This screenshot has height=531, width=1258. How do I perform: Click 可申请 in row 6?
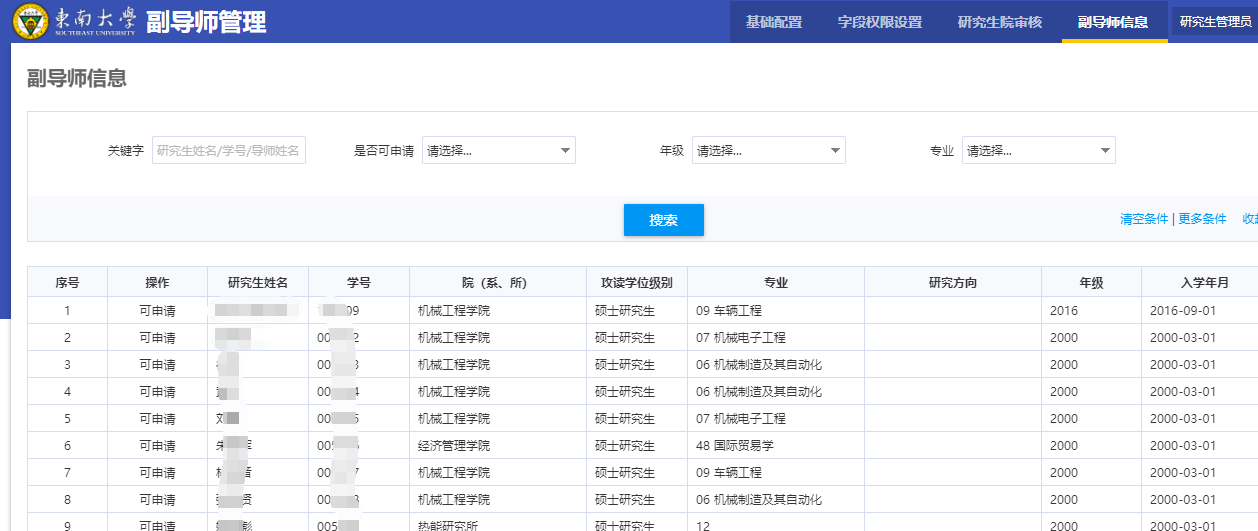pyautogui.click(x=157, y=446)
